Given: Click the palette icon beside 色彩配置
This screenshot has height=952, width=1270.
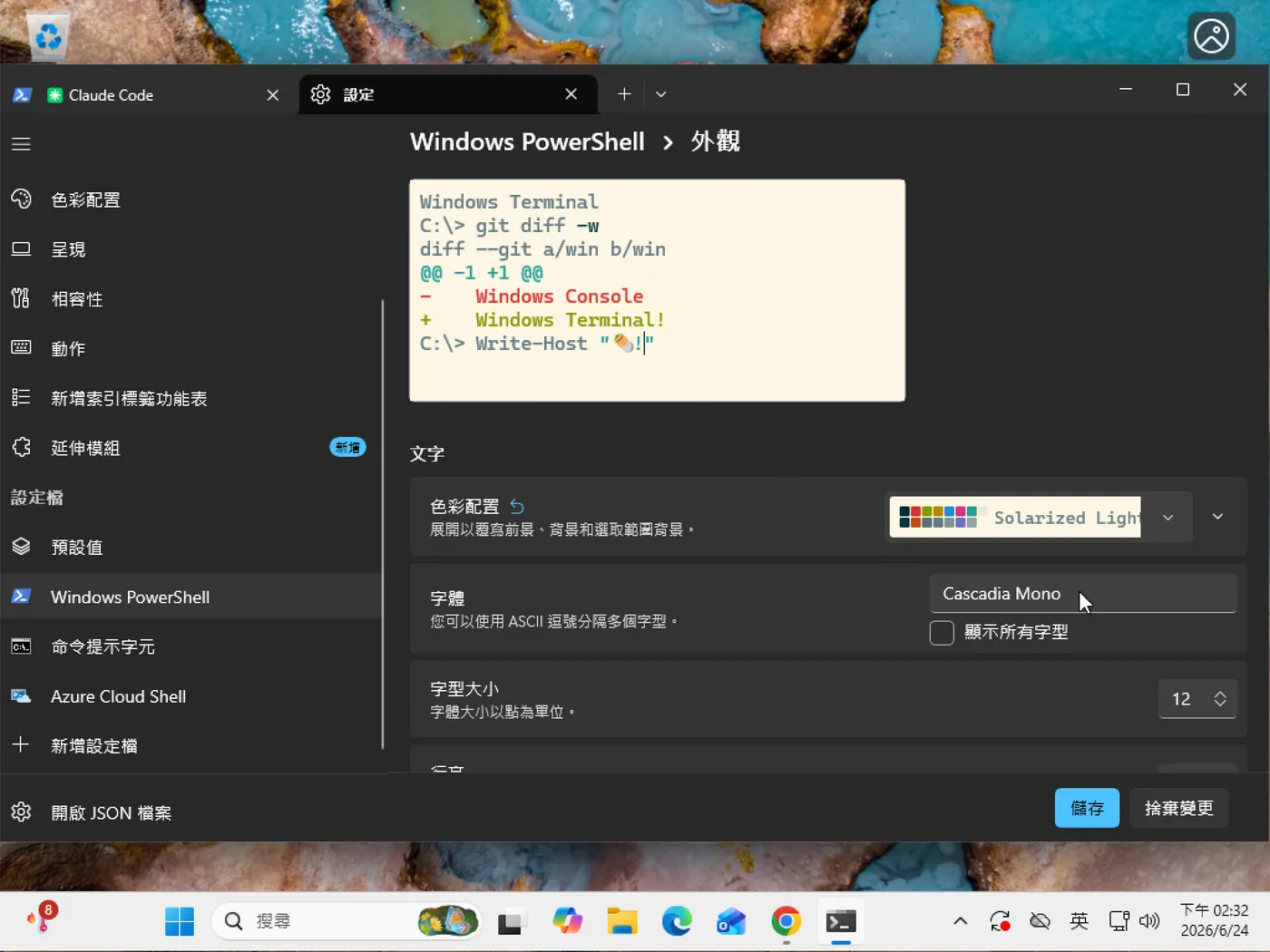Looking at the screenshot, I should click(x=21, y=199).
